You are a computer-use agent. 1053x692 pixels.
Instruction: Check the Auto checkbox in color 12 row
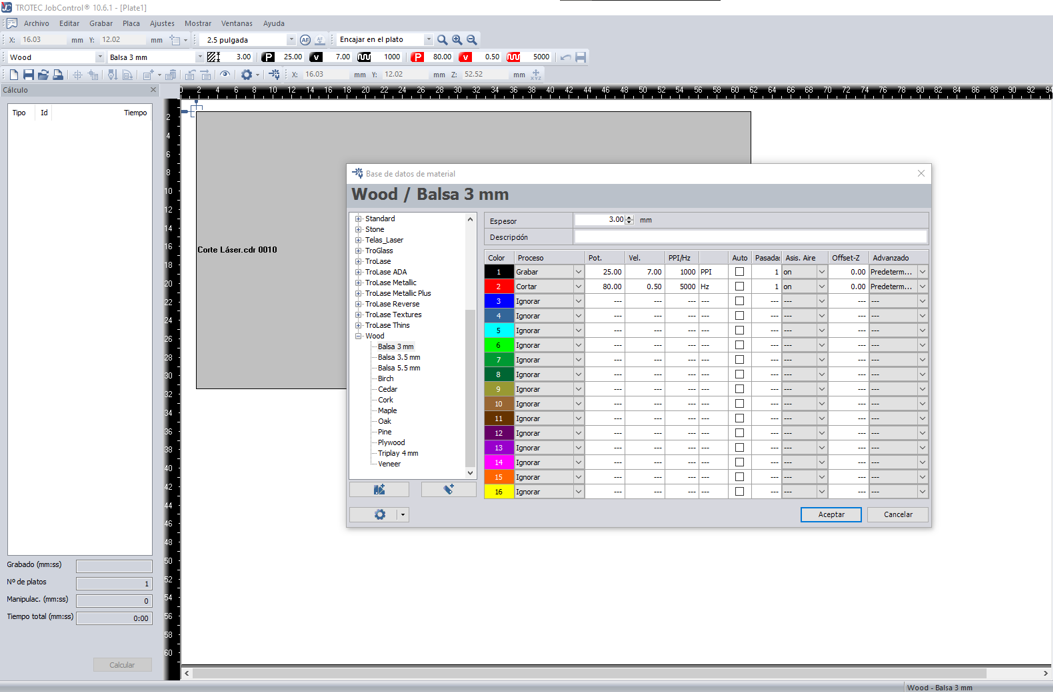tap(739, 433)
